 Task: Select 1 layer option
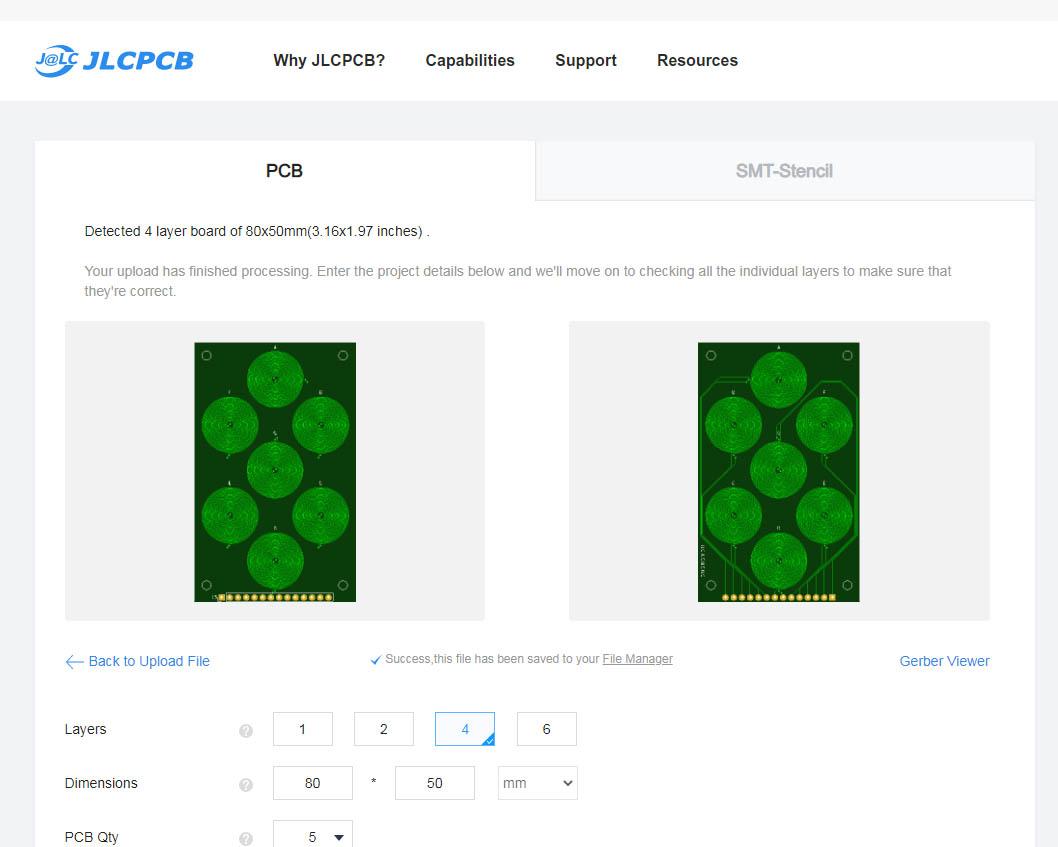[302, 729]
